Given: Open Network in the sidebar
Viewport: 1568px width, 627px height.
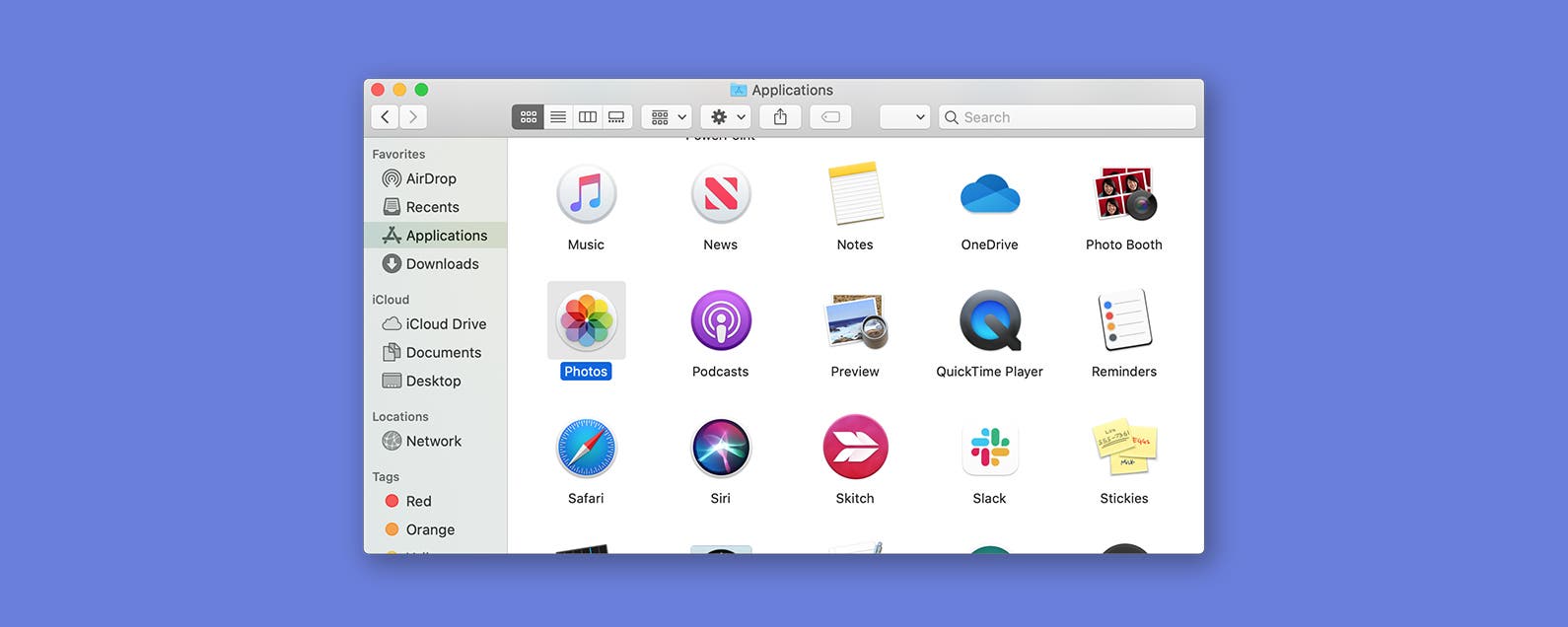Looking at the screenshot, I should point(435,442).
